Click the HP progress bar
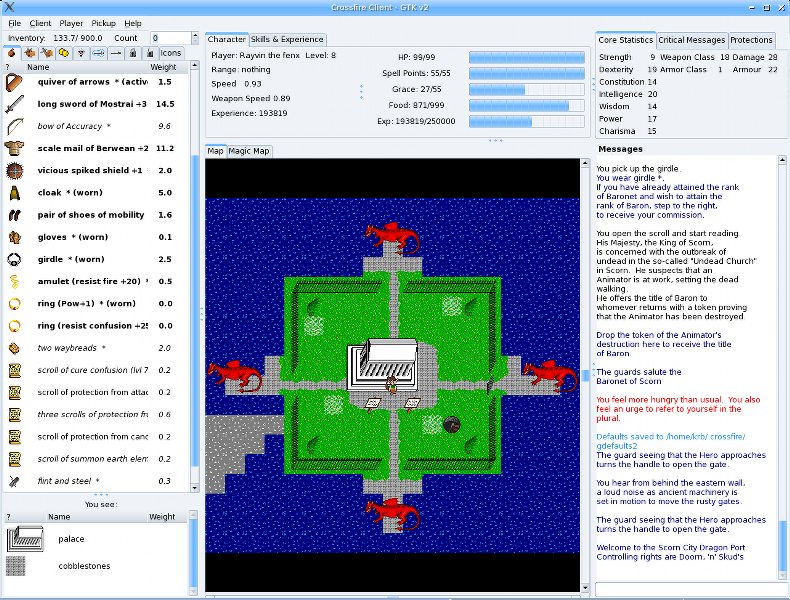This screenshot has height=600, width=790. [526, 57]
